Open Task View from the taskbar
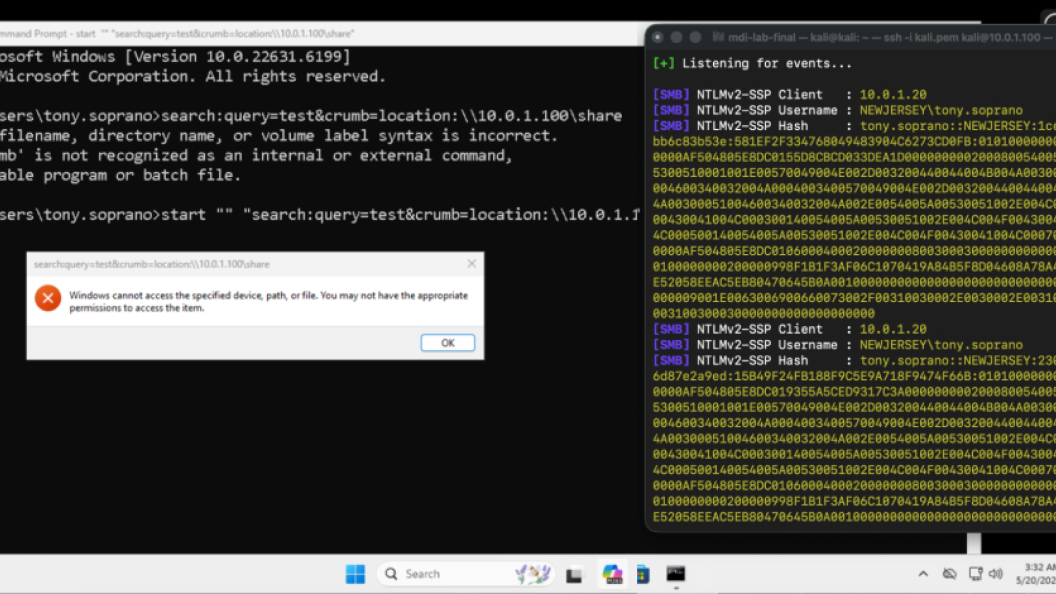The width and height of the screenshot is (1056, 594). click(574, 574)
